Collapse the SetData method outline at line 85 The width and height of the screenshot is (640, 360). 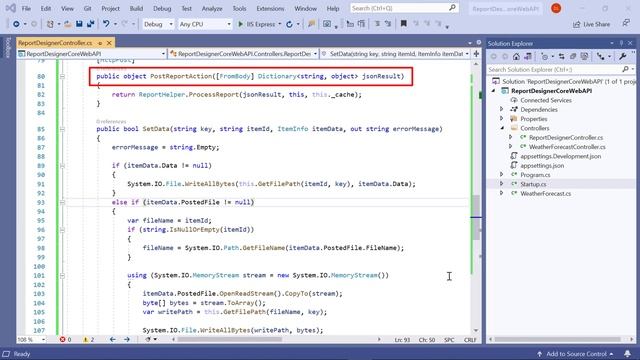(x=62, y=129)
